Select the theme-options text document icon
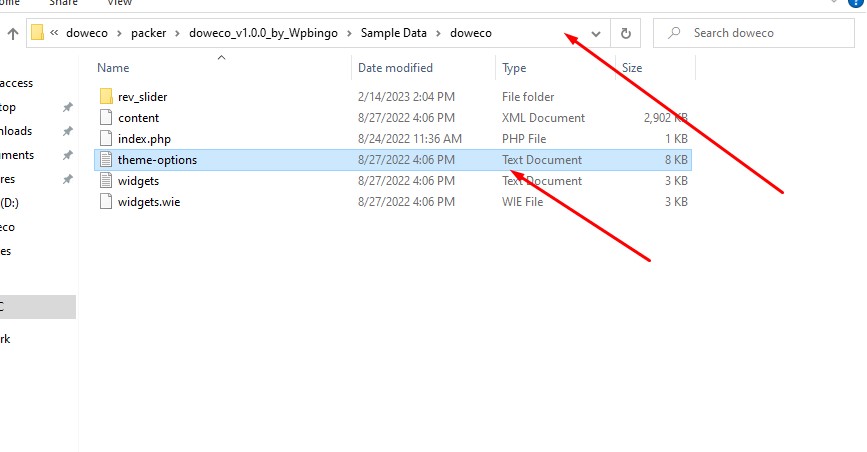The image size is (867, 452). click(x=106, y=160)
